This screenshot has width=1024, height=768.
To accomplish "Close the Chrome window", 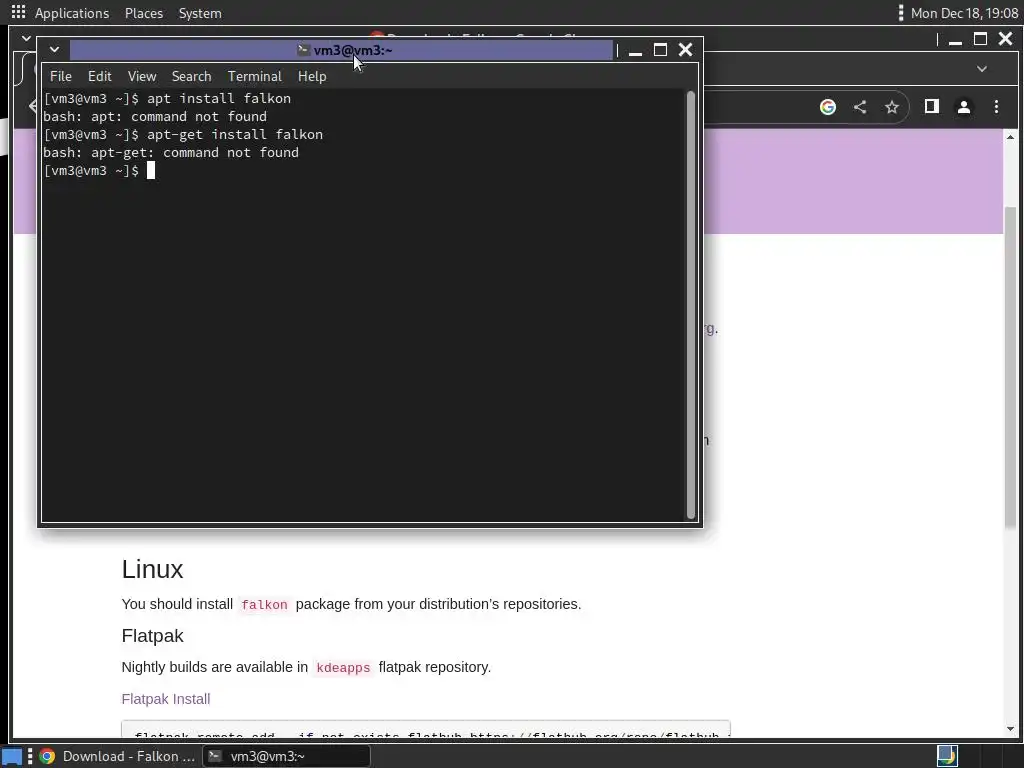I will [x=1006, y=39].
